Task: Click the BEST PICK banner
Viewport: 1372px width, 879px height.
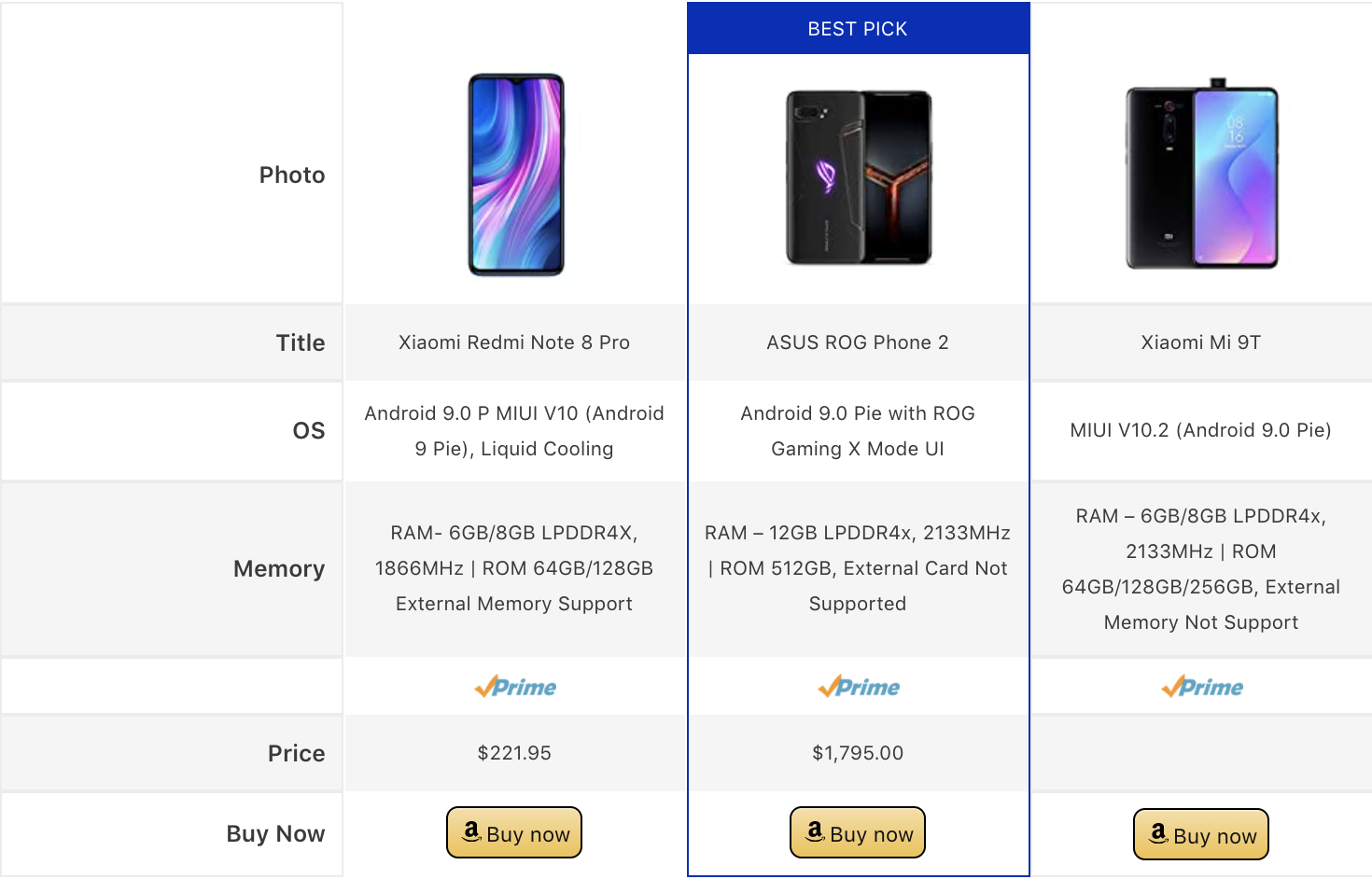Action: pos(858,29)
